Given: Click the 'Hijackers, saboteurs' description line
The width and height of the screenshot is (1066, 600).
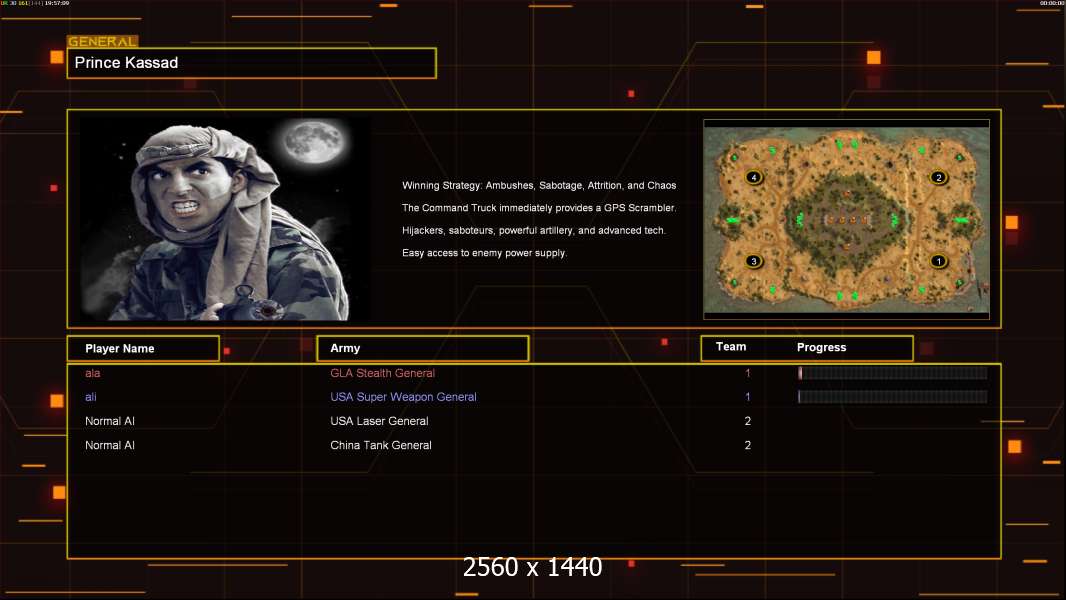Looking at the screenshot, I should coord(534,230).
